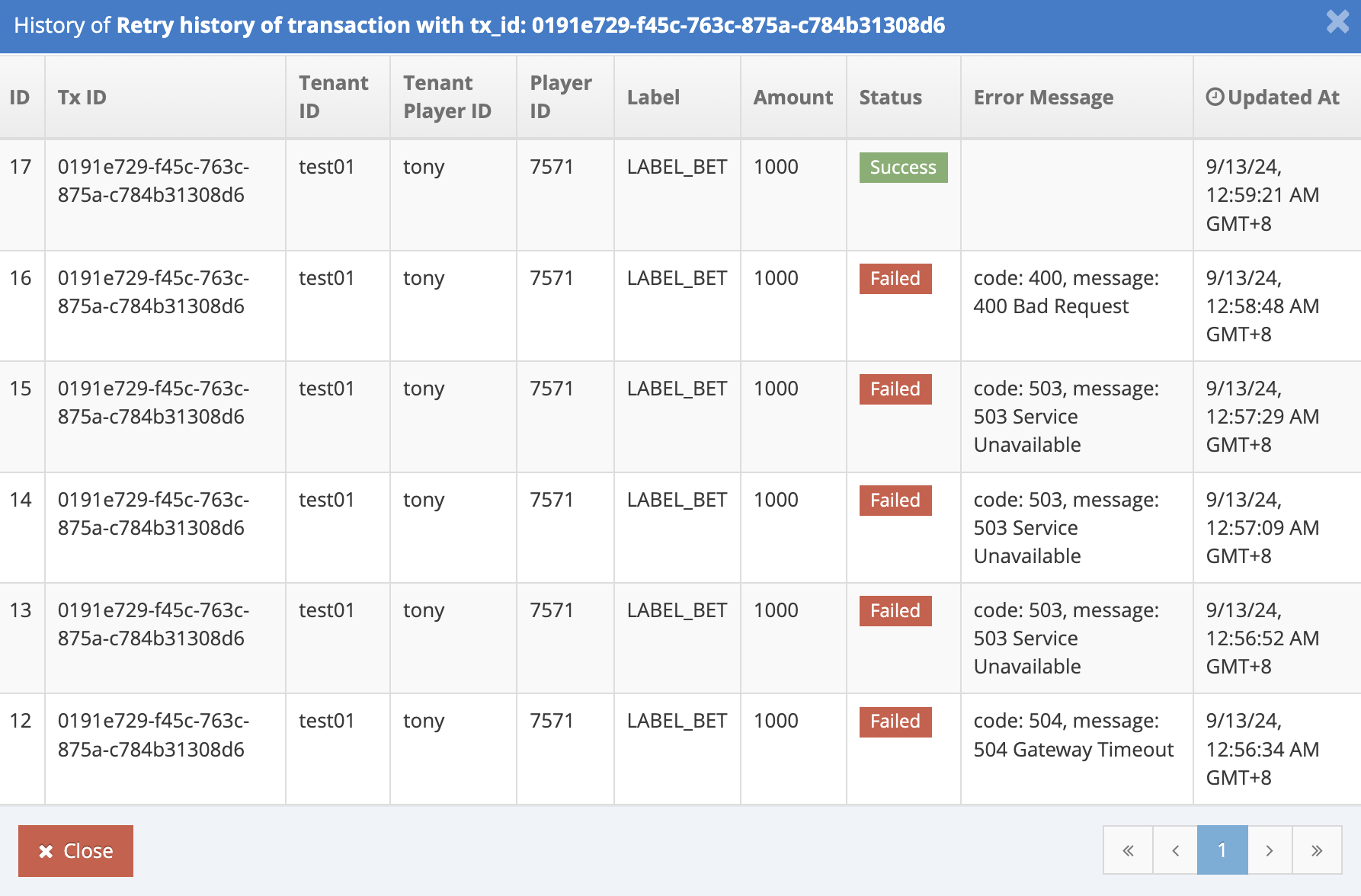Click the green Success status badge
The width and height of the screenshot is (1361, 896).
pos(903,168)
